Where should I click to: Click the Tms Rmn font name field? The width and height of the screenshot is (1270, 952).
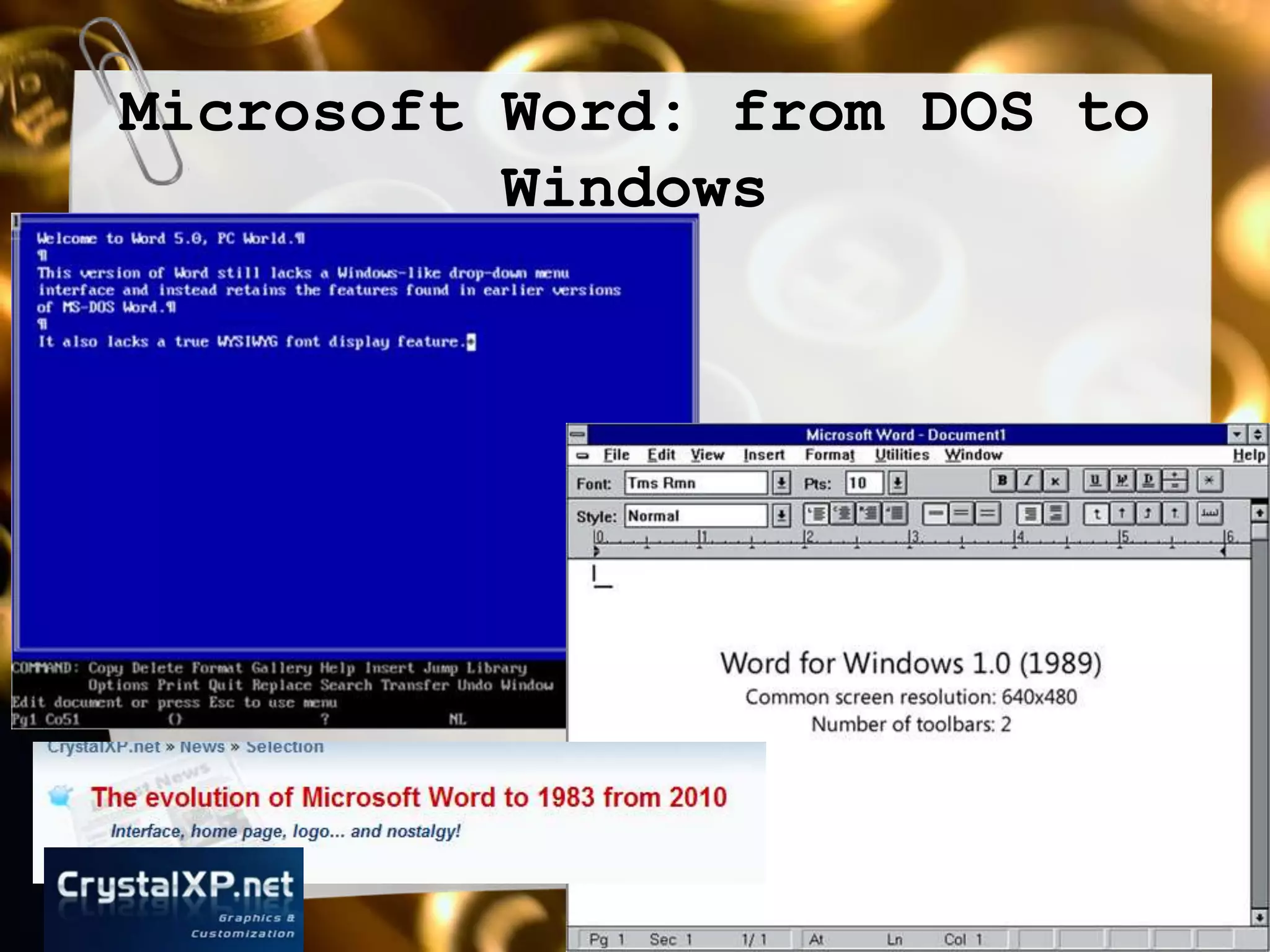click(696, 483)
